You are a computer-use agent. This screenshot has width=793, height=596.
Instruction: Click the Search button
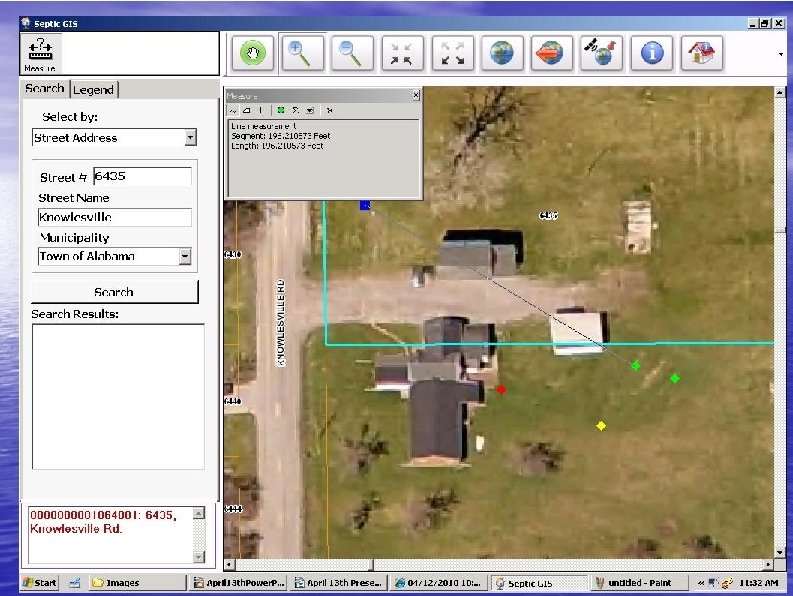115,292
